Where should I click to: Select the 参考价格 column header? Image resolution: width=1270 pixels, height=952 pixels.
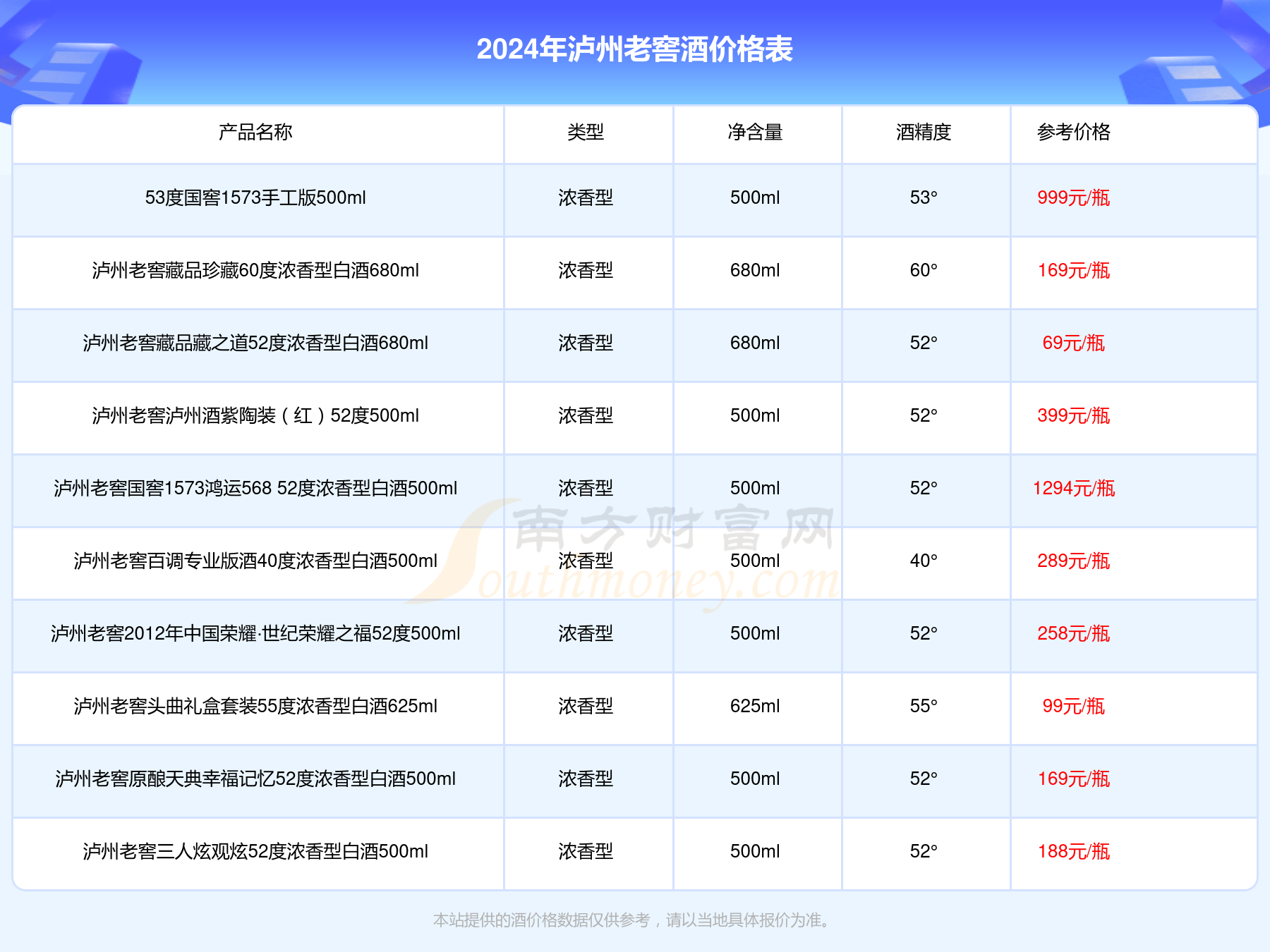coord(1074,132)
